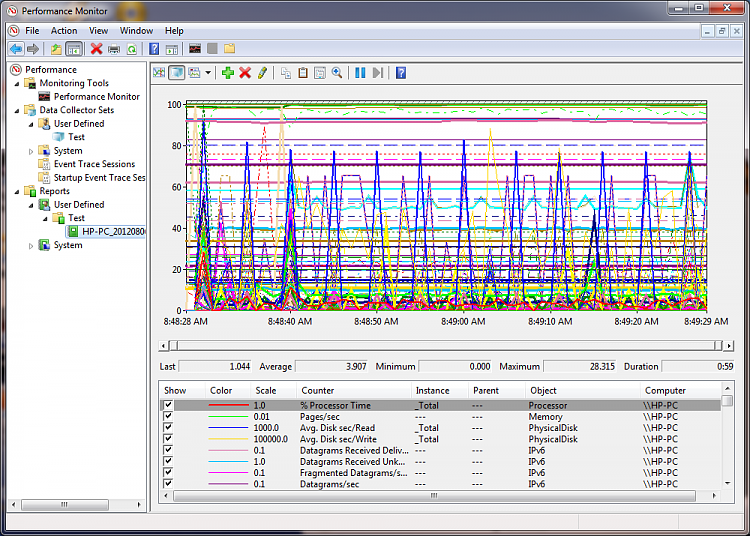Click the red color line of % Processor Time
Viewport: 750px width, 536px height.
[228, 405]
